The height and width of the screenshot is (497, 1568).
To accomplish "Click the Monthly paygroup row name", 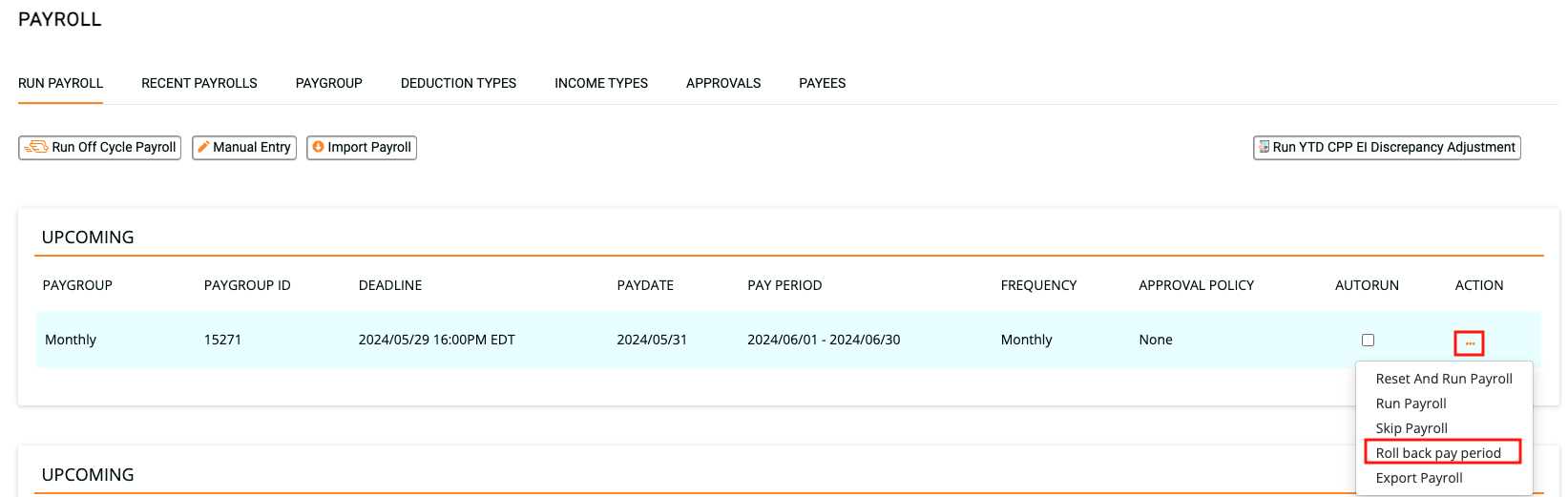I will 71,340.
